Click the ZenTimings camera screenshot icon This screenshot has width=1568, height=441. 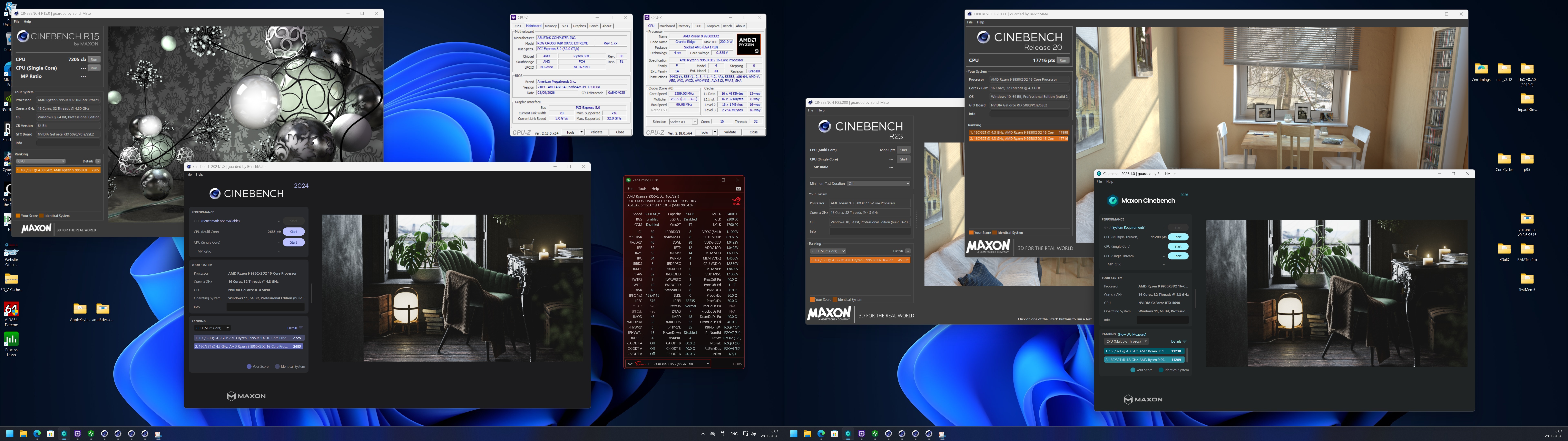coord(738,189)
